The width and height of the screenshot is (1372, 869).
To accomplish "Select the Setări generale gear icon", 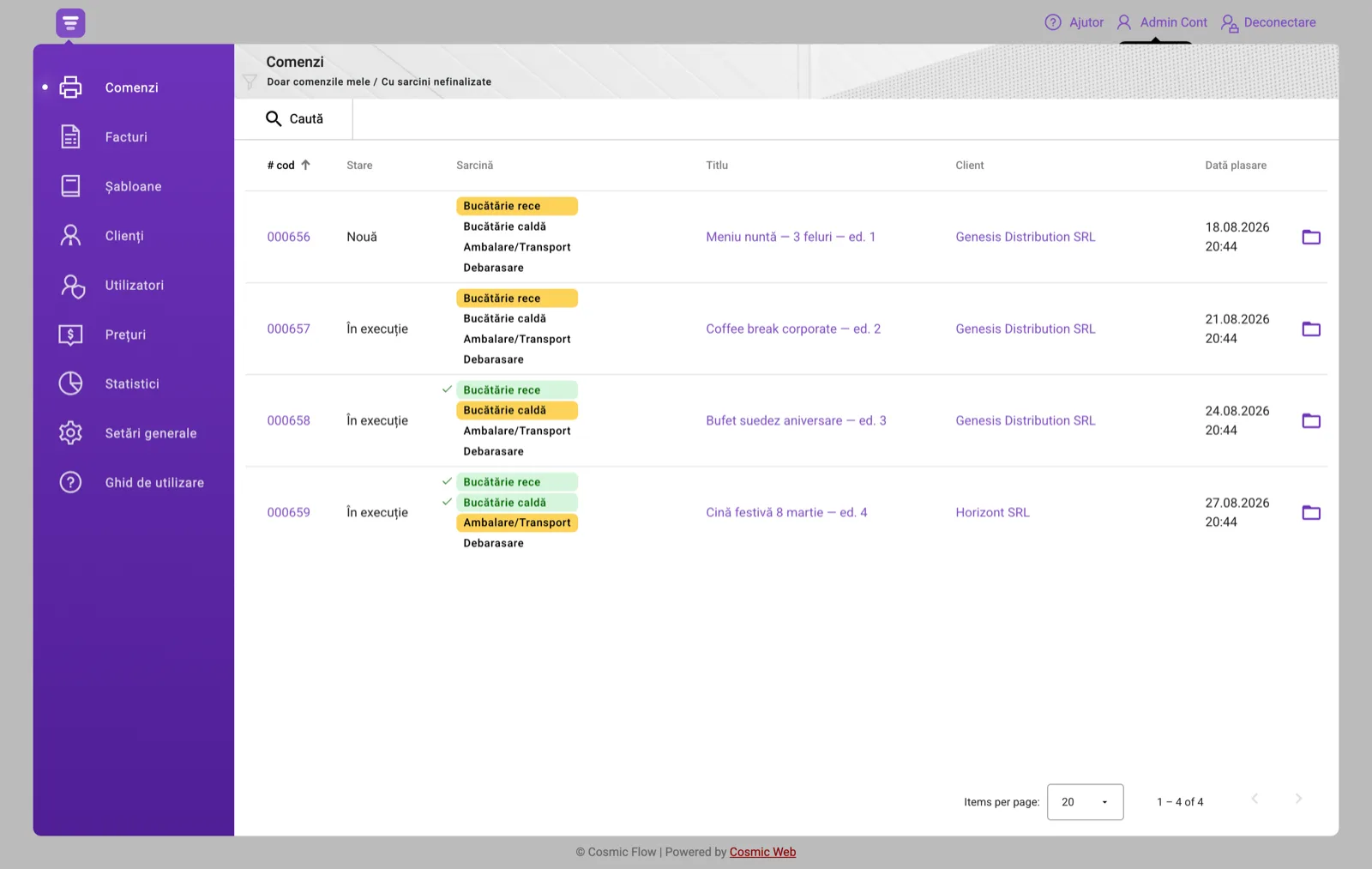I will tap(70, 433).
